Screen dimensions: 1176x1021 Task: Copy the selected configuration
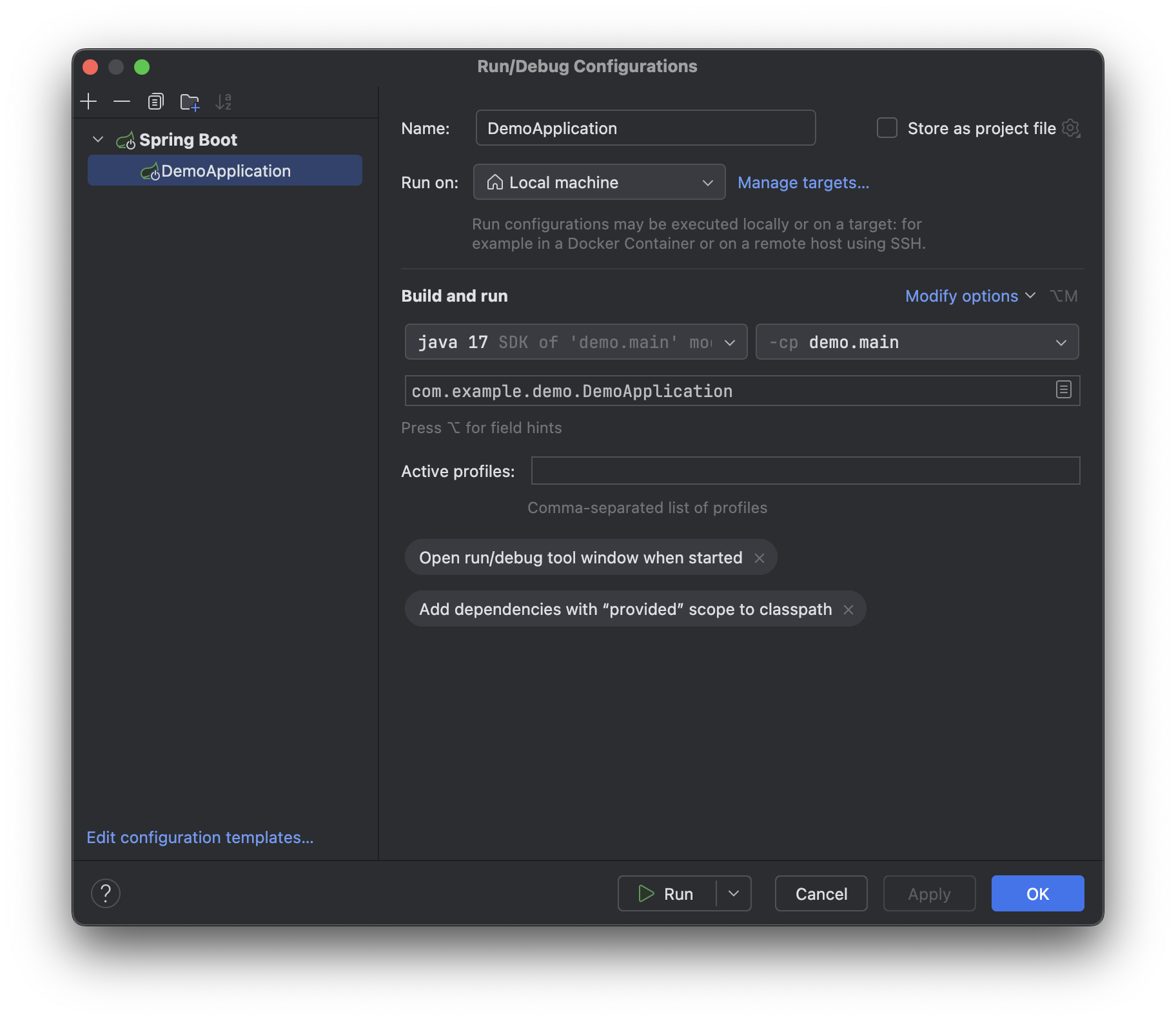[x=155, y=101]
